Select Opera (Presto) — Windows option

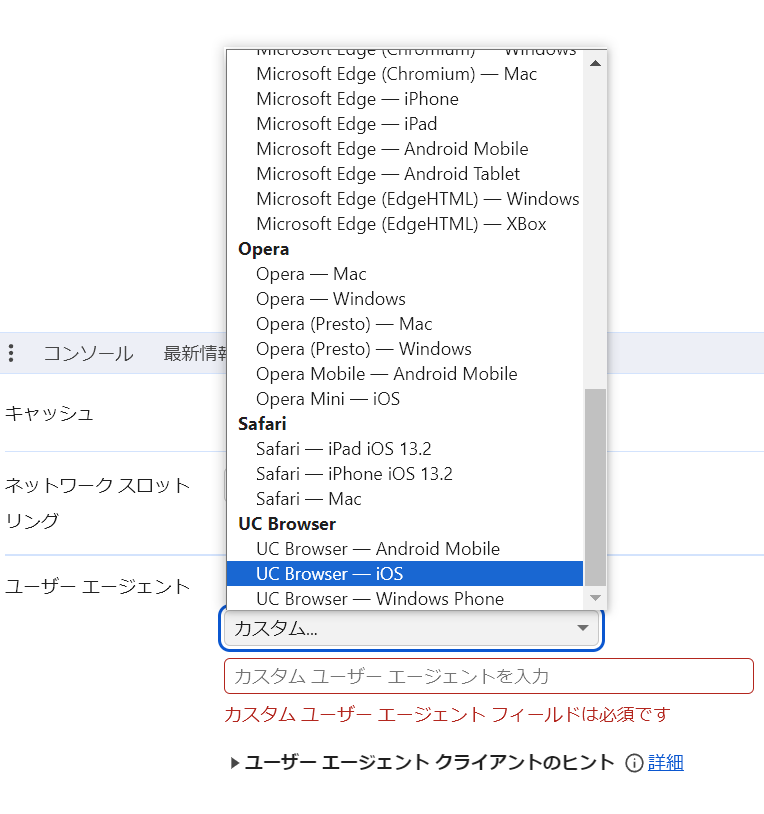363,349
